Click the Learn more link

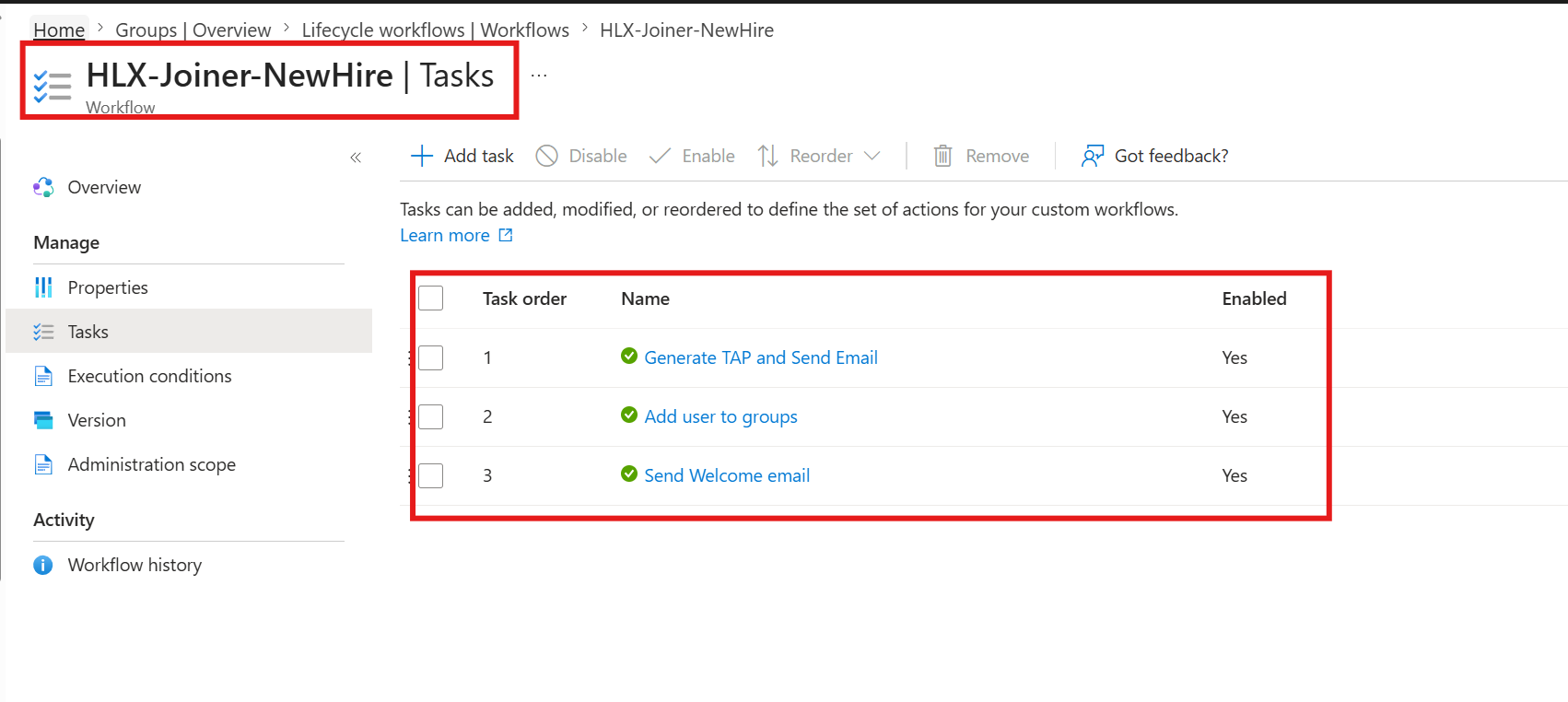(x=445, y=235)
